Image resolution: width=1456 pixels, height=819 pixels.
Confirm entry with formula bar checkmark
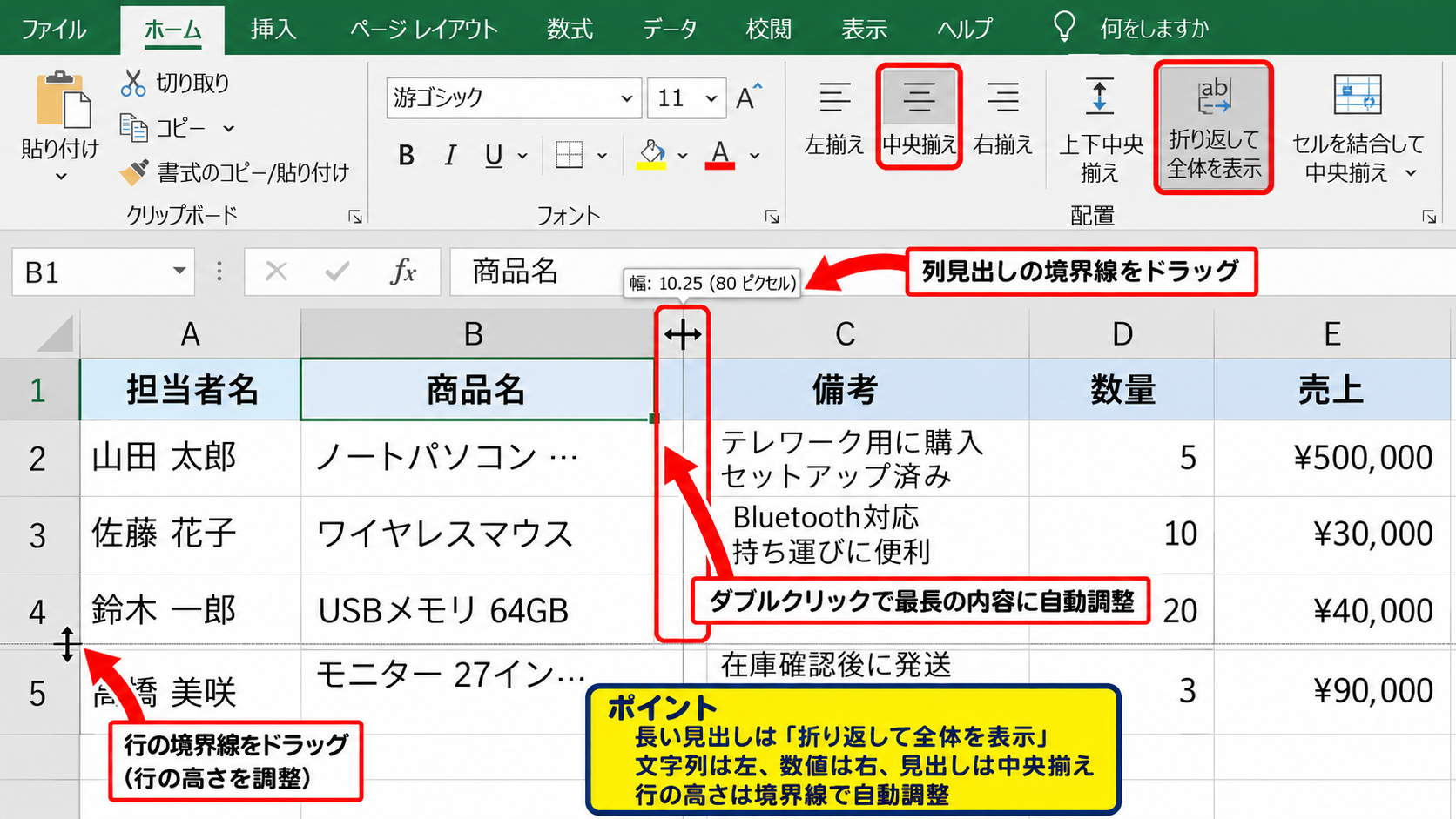point(337,272)
